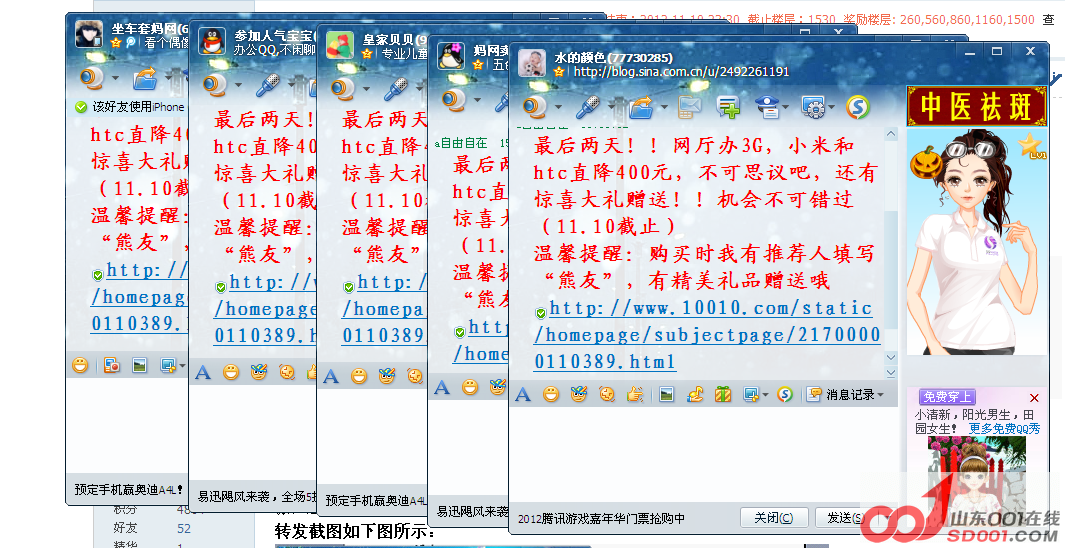Click screenshot capture icon in 水的颜色 chat

pos(750,395)
